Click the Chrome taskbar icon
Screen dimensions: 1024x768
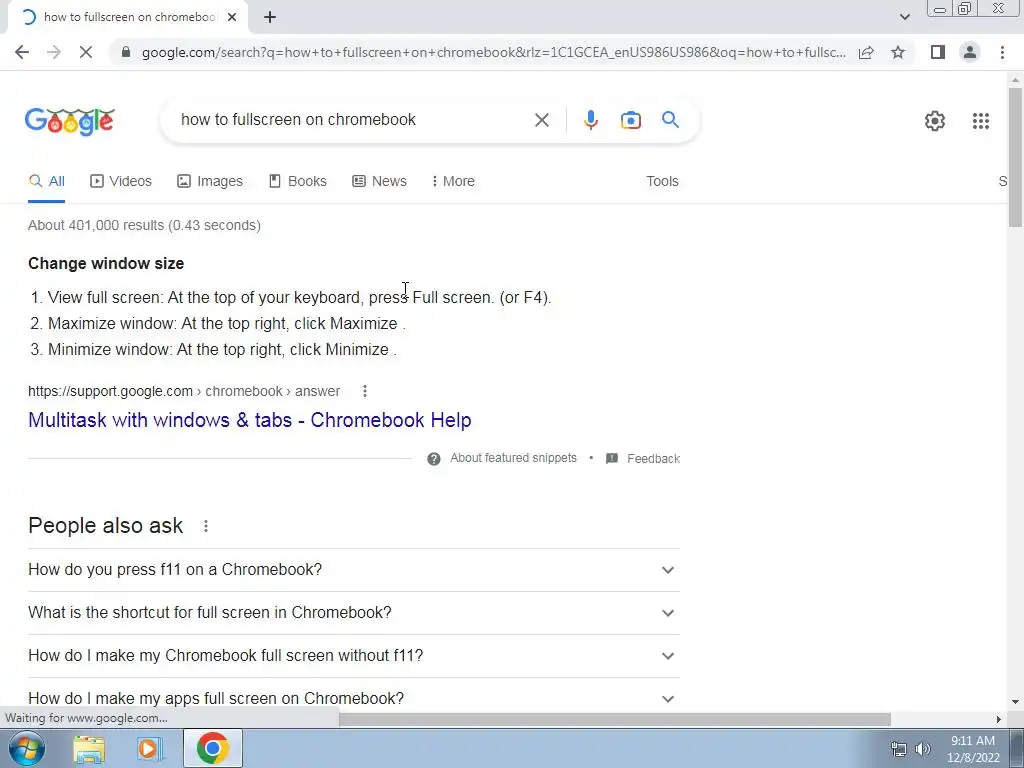[x=213, y=748]
